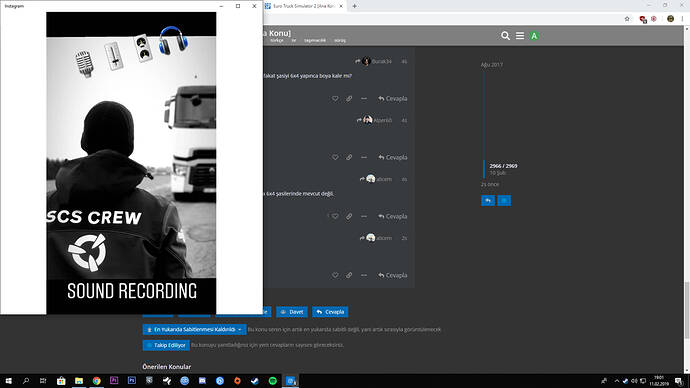Click the 'sürüş' tag in the header
The height and width of the screenshot is (388, 690).
pyautogui.click(x=340, y=40)
